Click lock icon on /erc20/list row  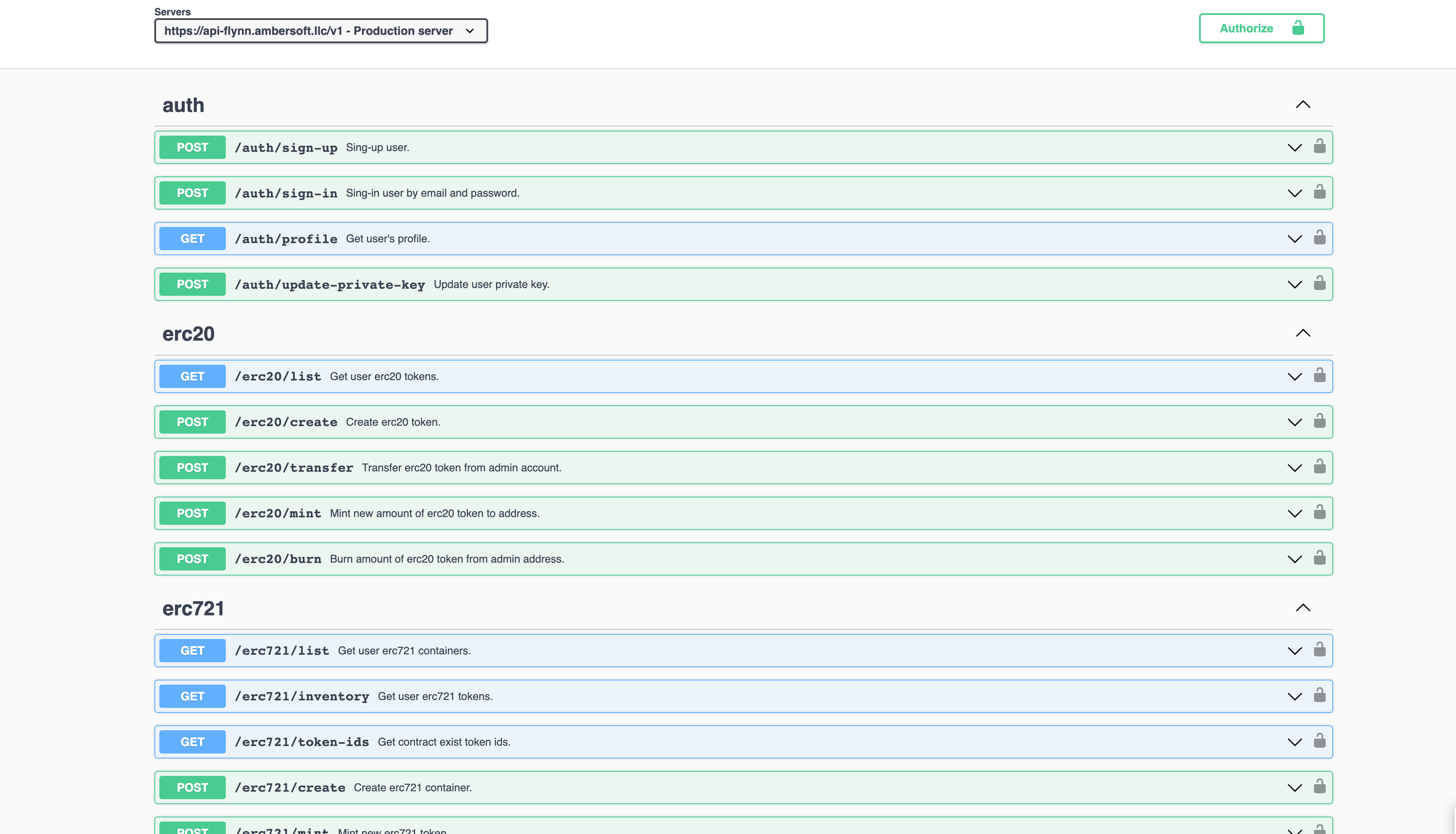[1319, 375]
